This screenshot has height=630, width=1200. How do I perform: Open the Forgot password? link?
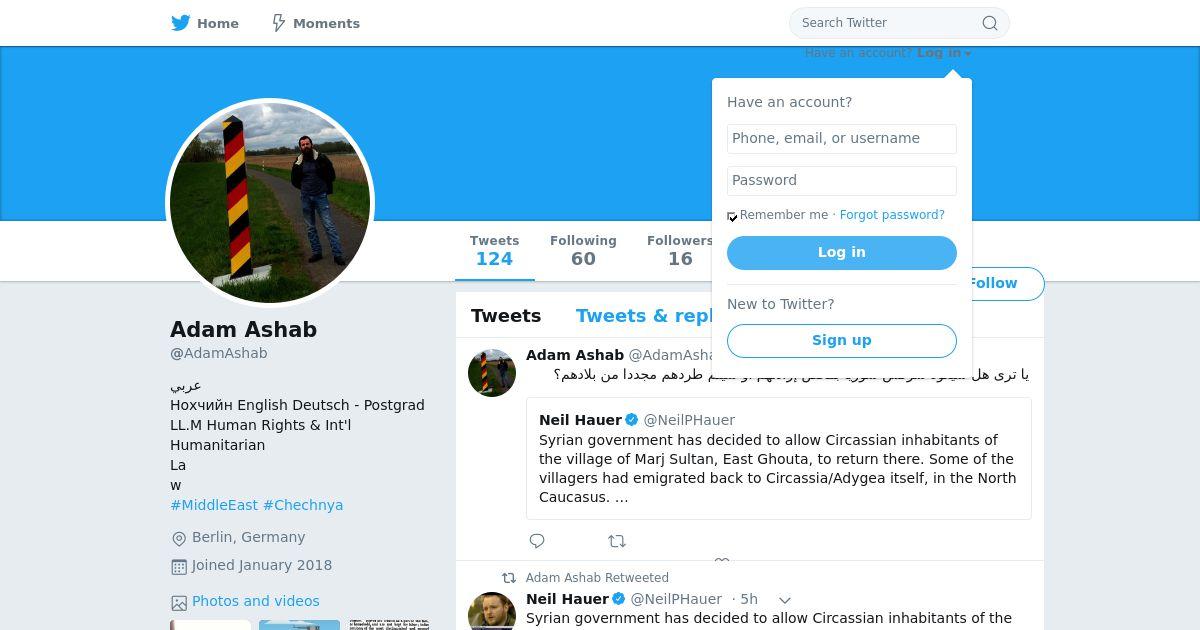tap(892, 215)
